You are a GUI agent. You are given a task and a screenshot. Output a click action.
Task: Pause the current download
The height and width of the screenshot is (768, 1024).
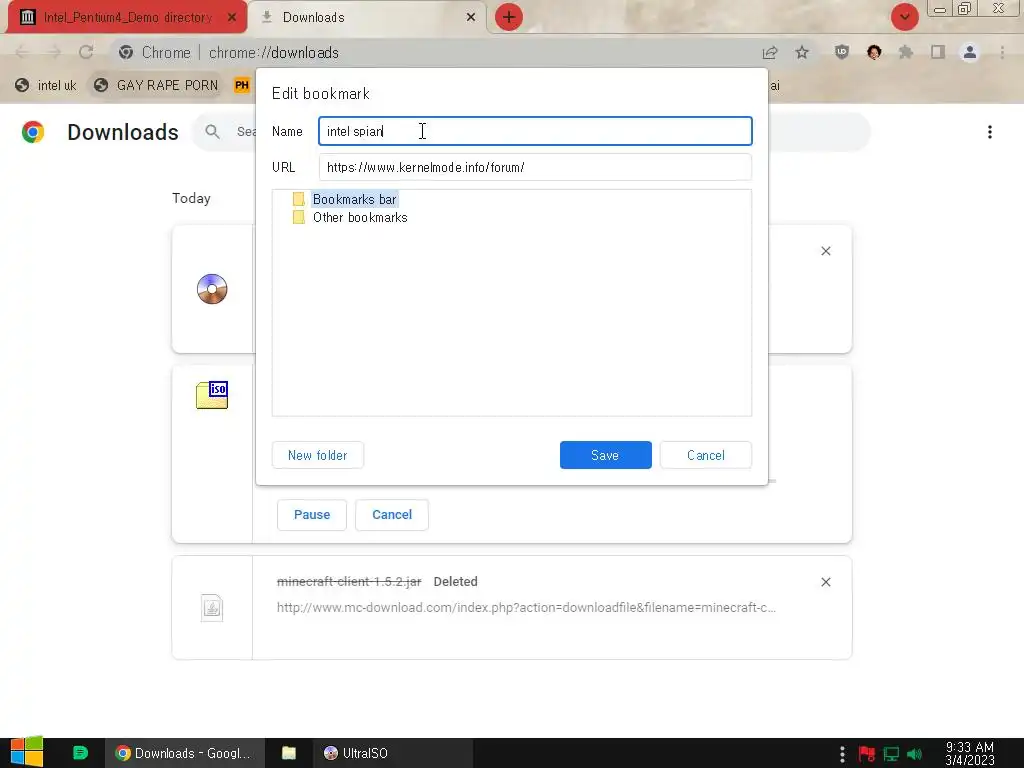click(312, 515)
